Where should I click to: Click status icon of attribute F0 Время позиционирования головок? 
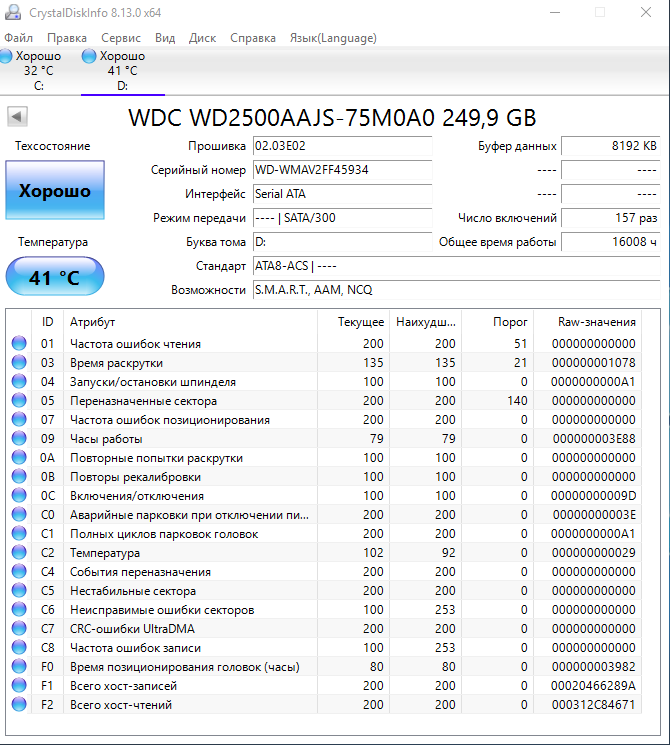[x=19, y=666]
